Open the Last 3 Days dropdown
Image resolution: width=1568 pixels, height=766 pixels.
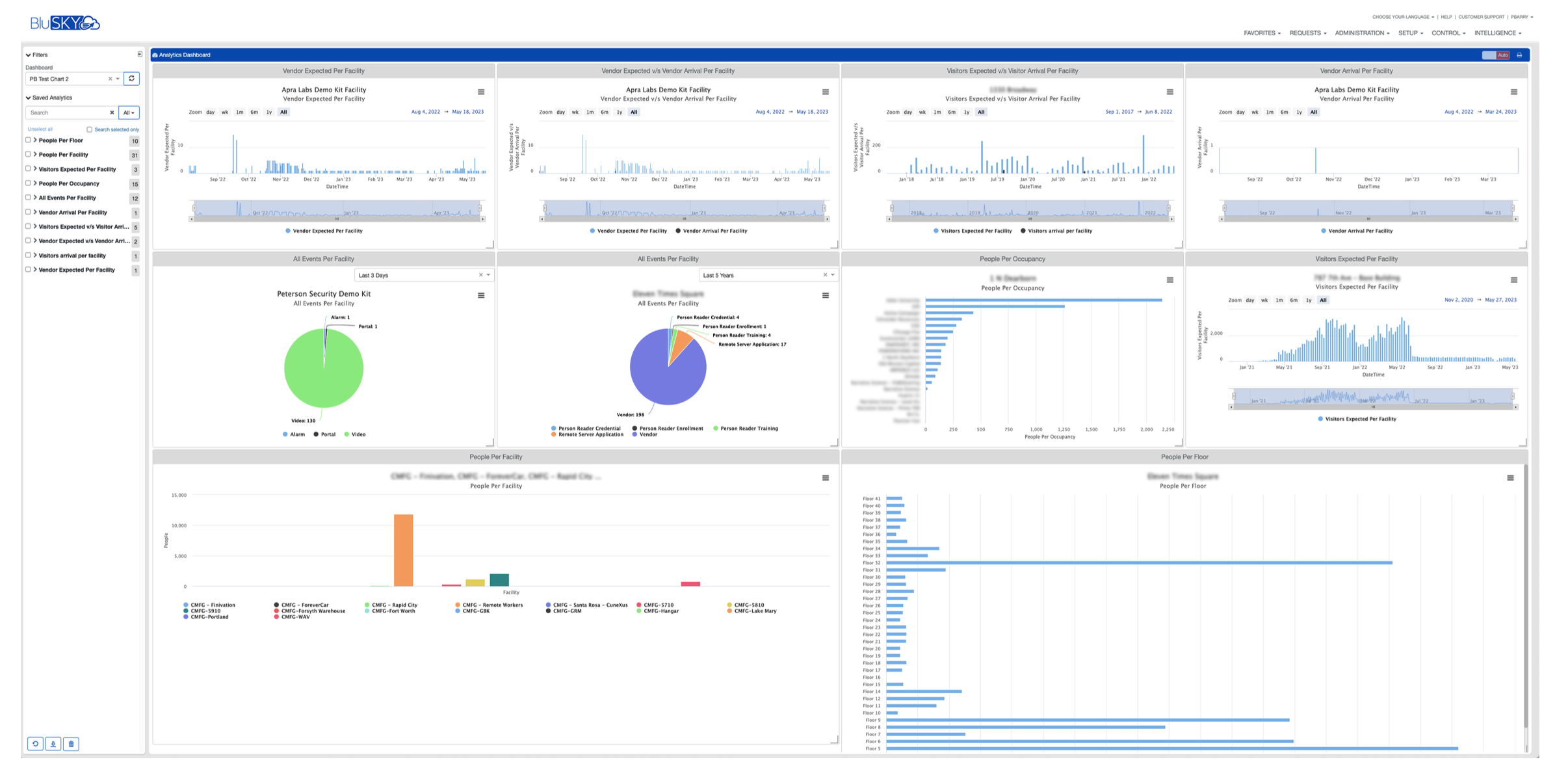(423, 274)
